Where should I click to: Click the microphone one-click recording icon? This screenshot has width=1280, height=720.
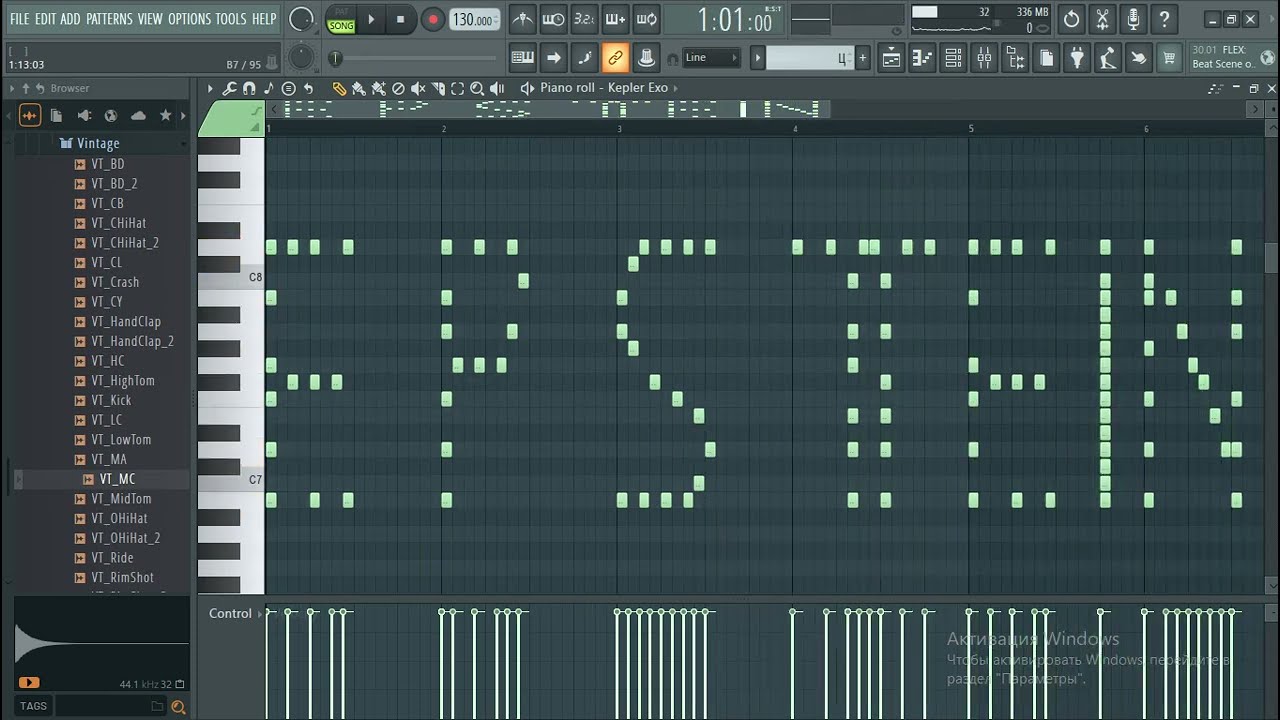[x=1133, y=19]
